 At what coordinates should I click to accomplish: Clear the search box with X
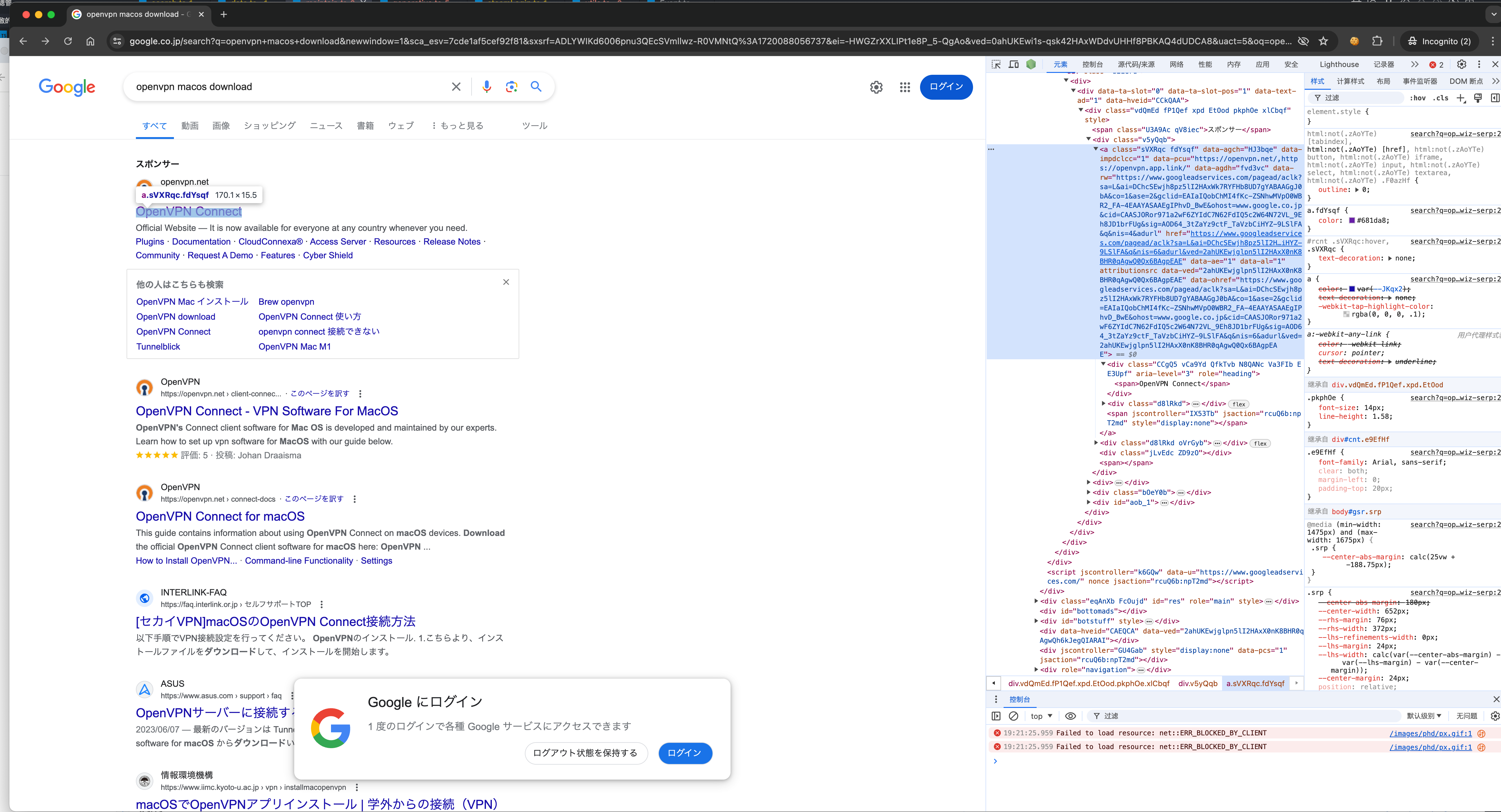[x=456, y=87]
